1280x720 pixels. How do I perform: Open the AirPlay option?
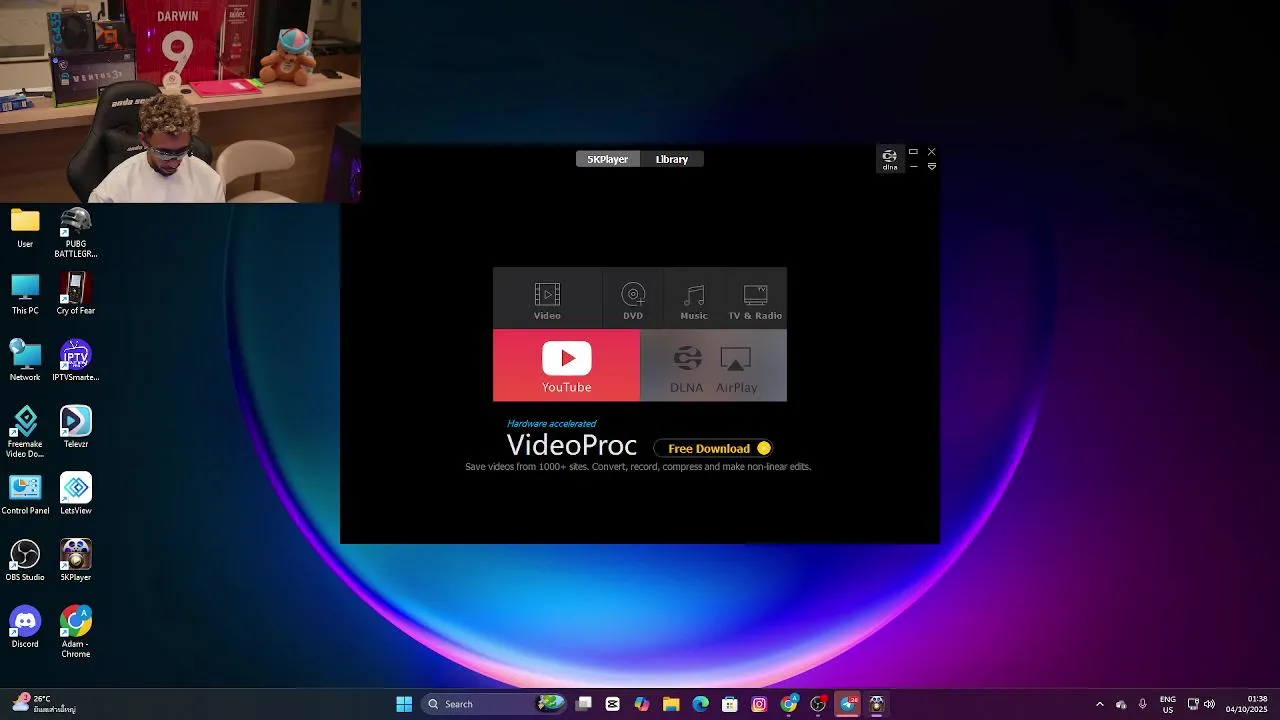click(736, 367)
